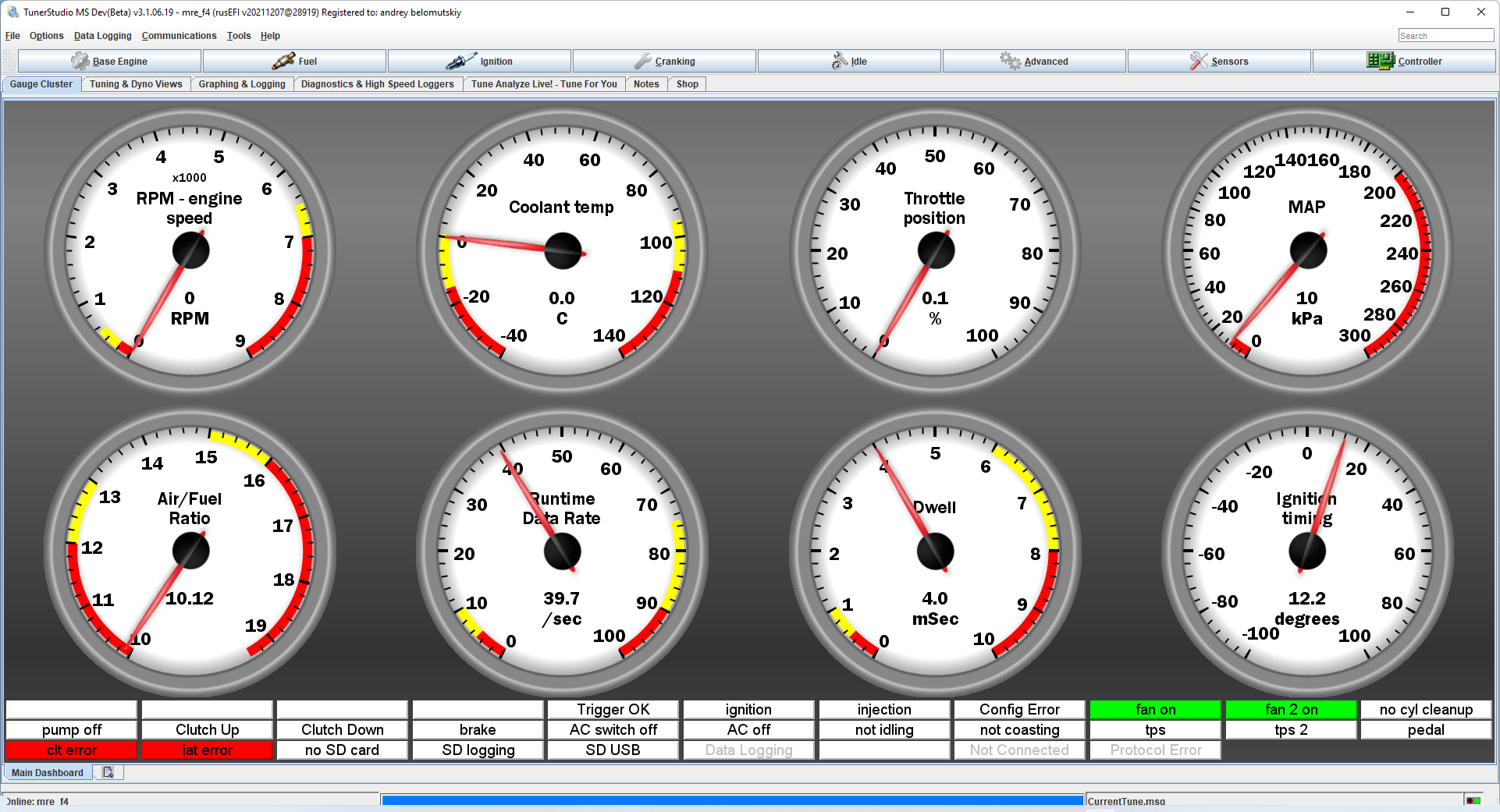This screenshot has height=812, width=1500.
Task: Click the Coolant temp gauge
Action: coord(563,250)
